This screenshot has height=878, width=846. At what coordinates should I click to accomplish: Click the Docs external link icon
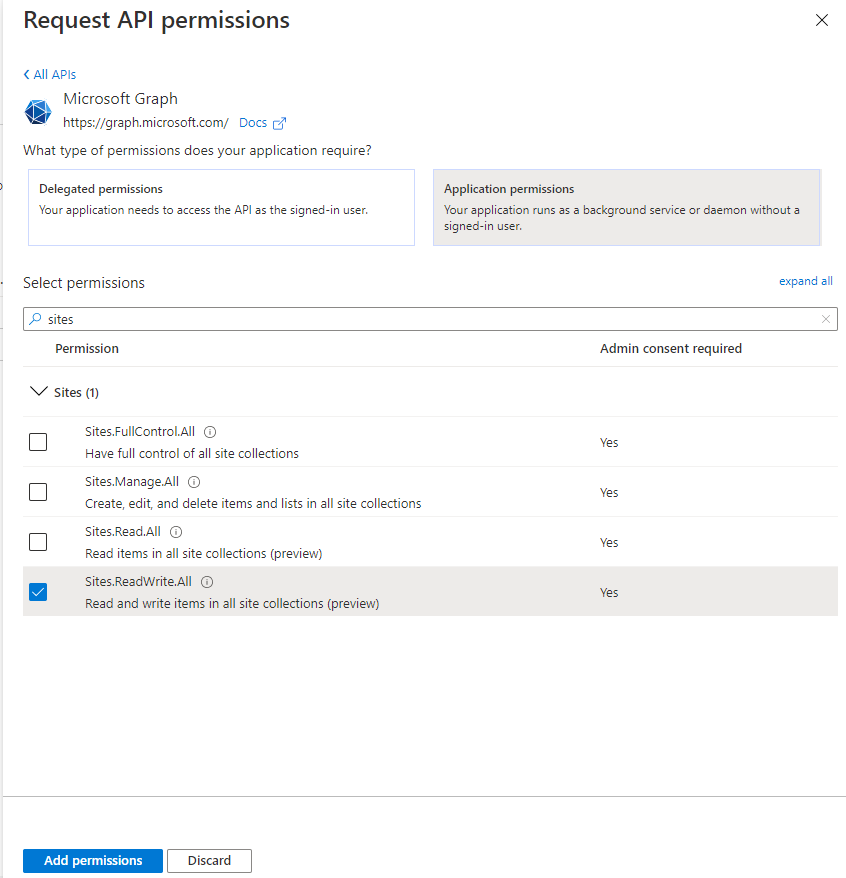tap(280, 123)
